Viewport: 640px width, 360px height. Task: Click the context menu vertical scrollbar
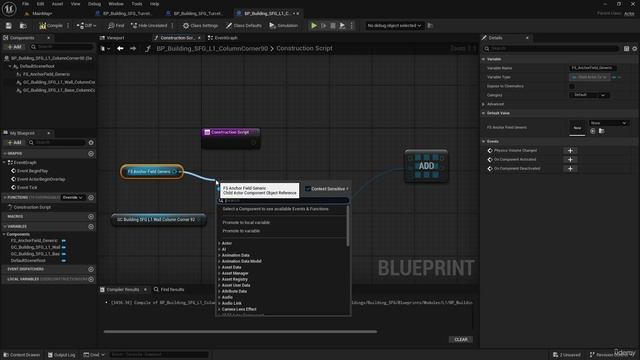tap(348, 227)
